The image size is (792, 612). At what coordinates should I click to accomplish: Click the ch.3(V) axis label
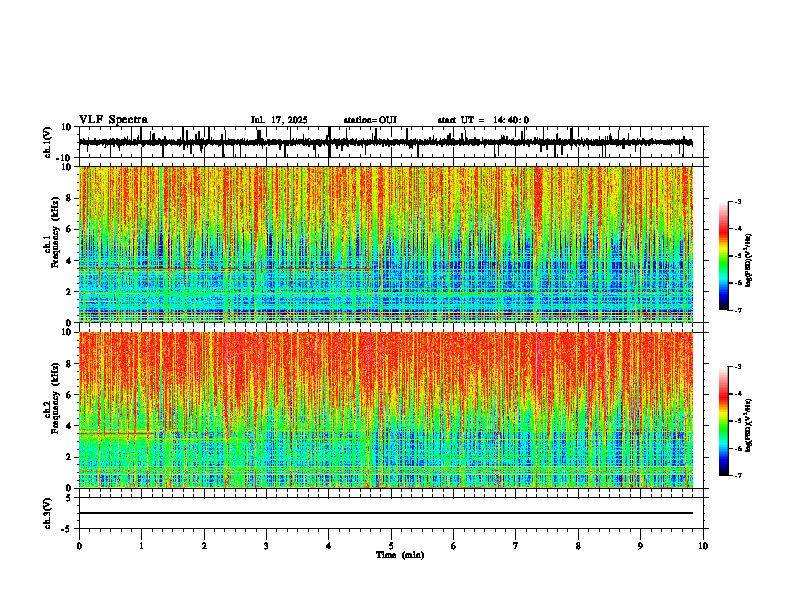[x=48, y=513]
